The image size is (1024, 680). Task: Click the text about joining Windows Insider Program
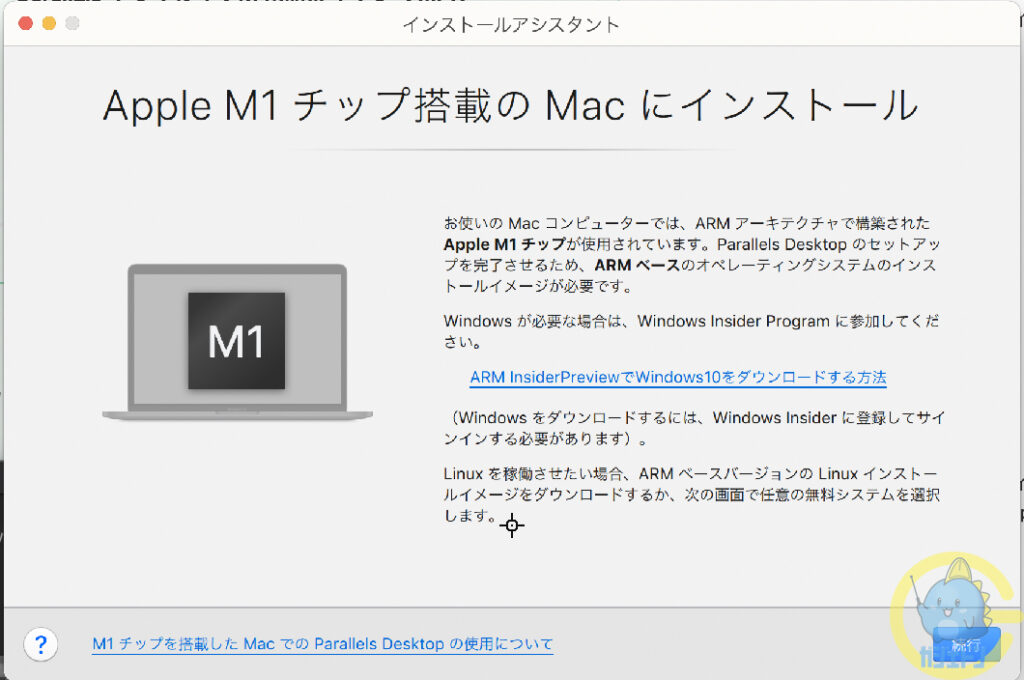692,331
